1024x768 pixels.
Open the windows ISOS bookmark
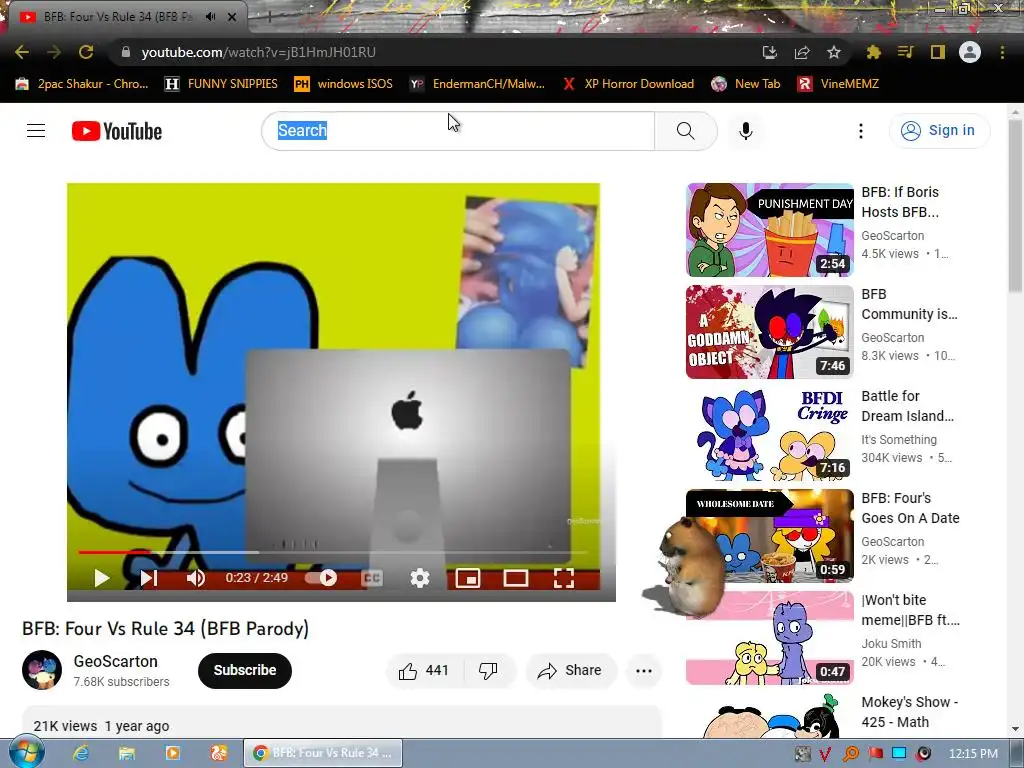344,84
